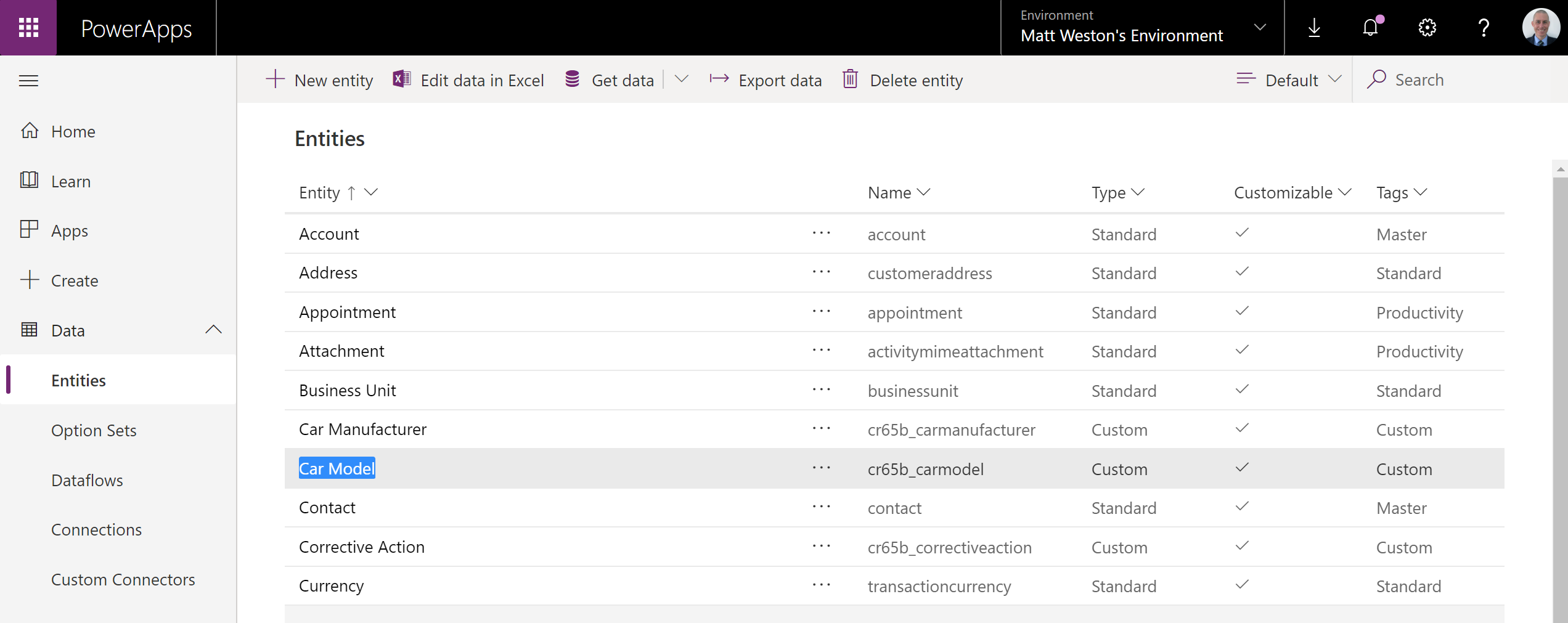This screenshot has height=623, width=1568.
Task: Open the Customizable column dropdown
Action: [1345, 192]
